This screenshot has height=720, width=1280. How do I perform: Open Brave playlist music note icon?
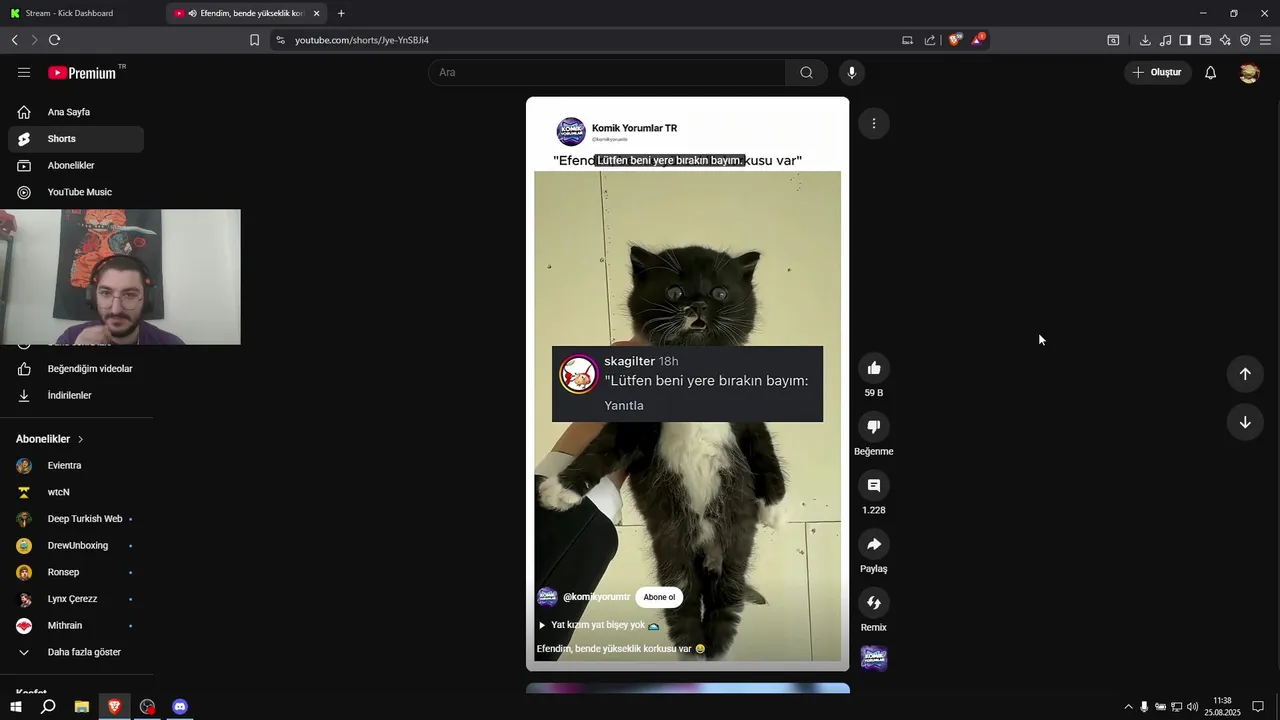pyautogui.click(x=1165, y=40)
